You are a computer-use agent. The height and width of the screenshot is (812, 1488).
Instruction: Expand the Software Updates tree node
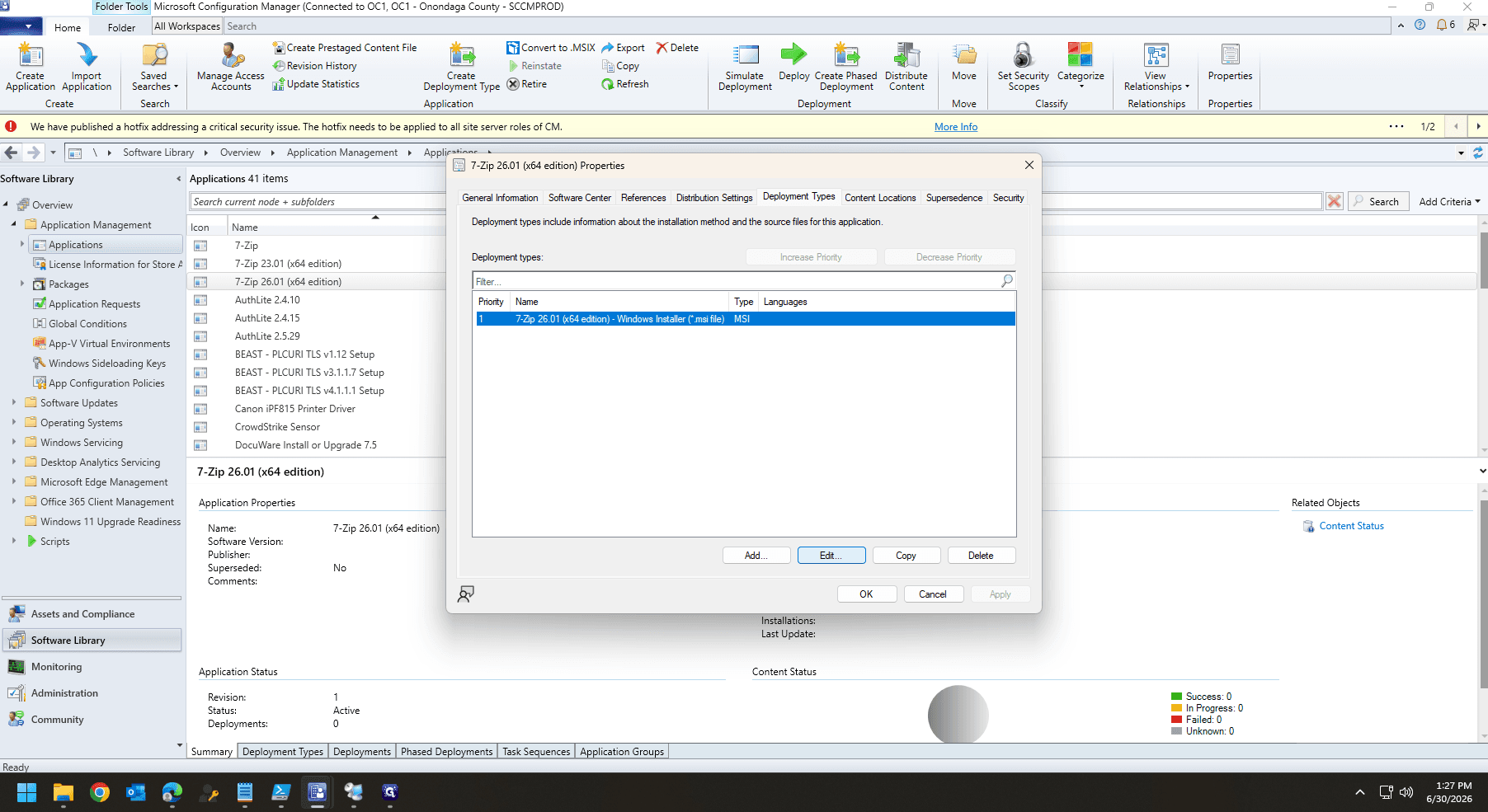pyautogui.click(x=14, y=402)
